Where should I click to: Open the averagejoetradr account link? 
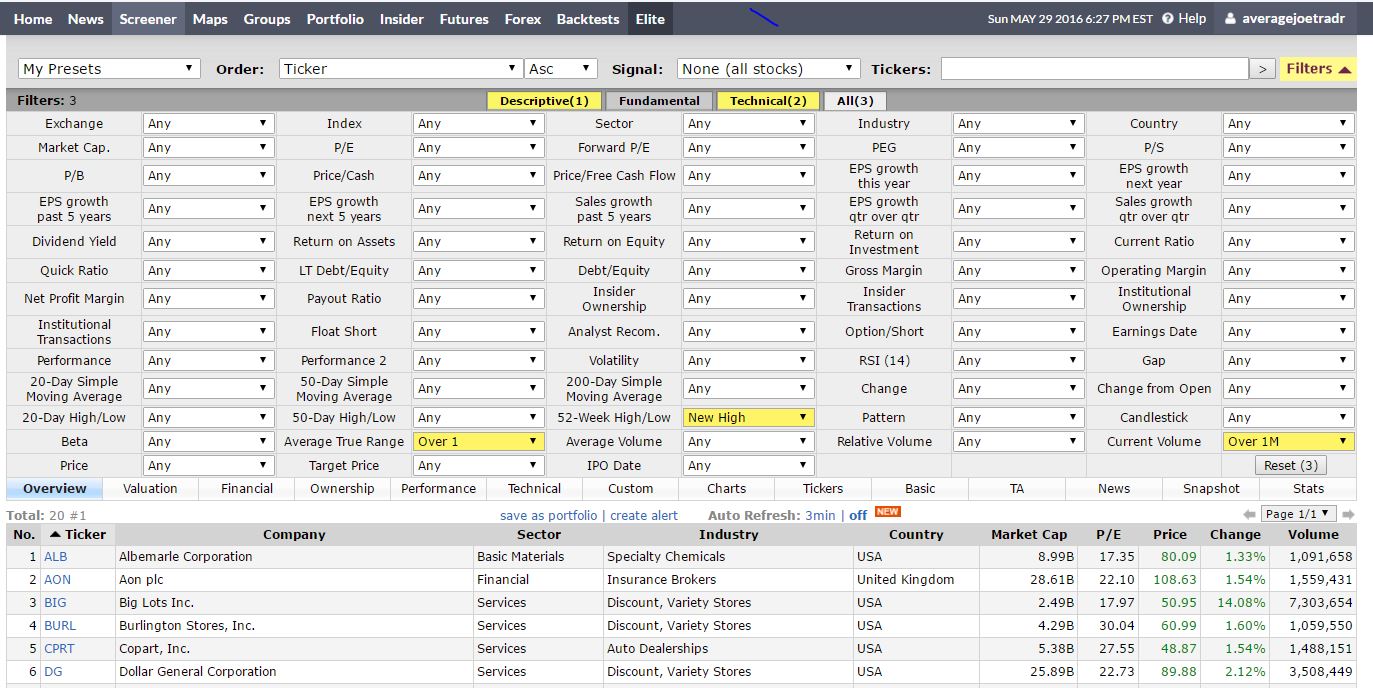1293,19
